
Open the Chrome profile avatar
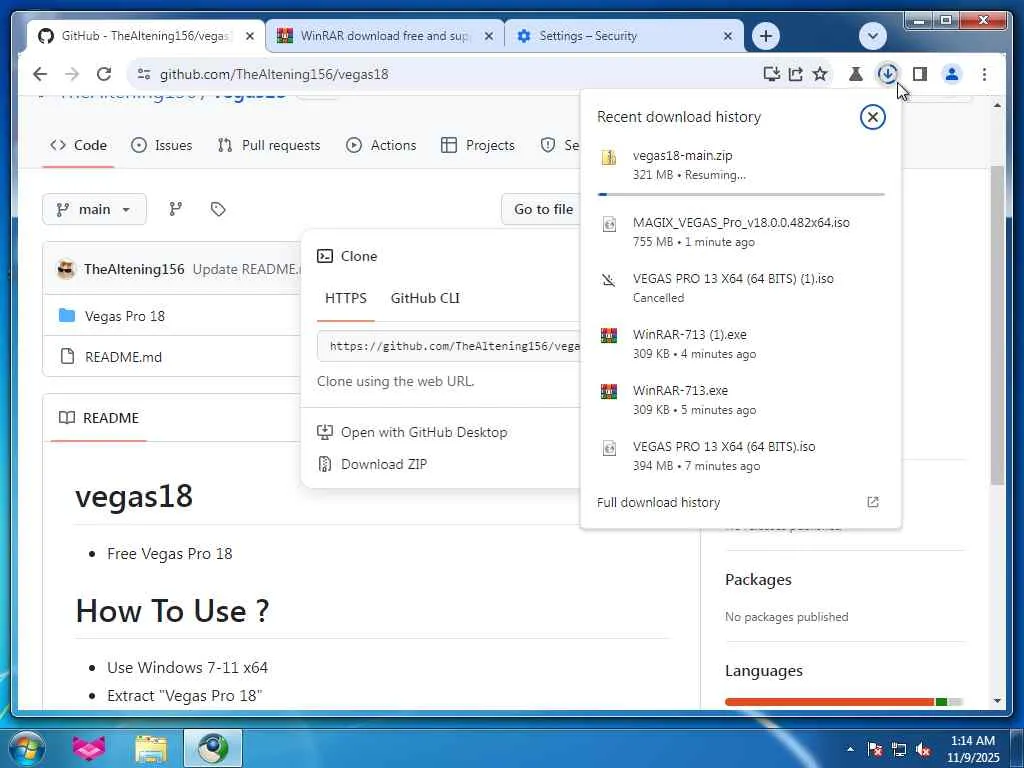click(x=952, y=74)
